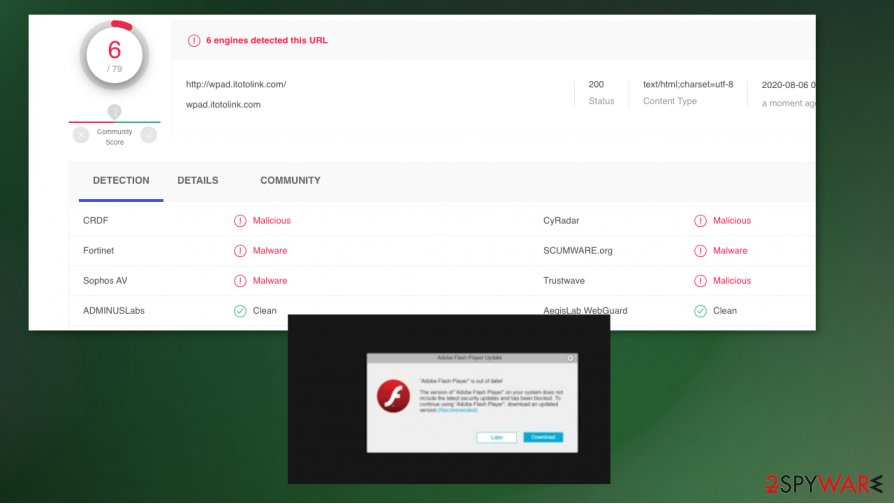Click the Community Score label
894x504 pixels.
click(x=115, y=137)
